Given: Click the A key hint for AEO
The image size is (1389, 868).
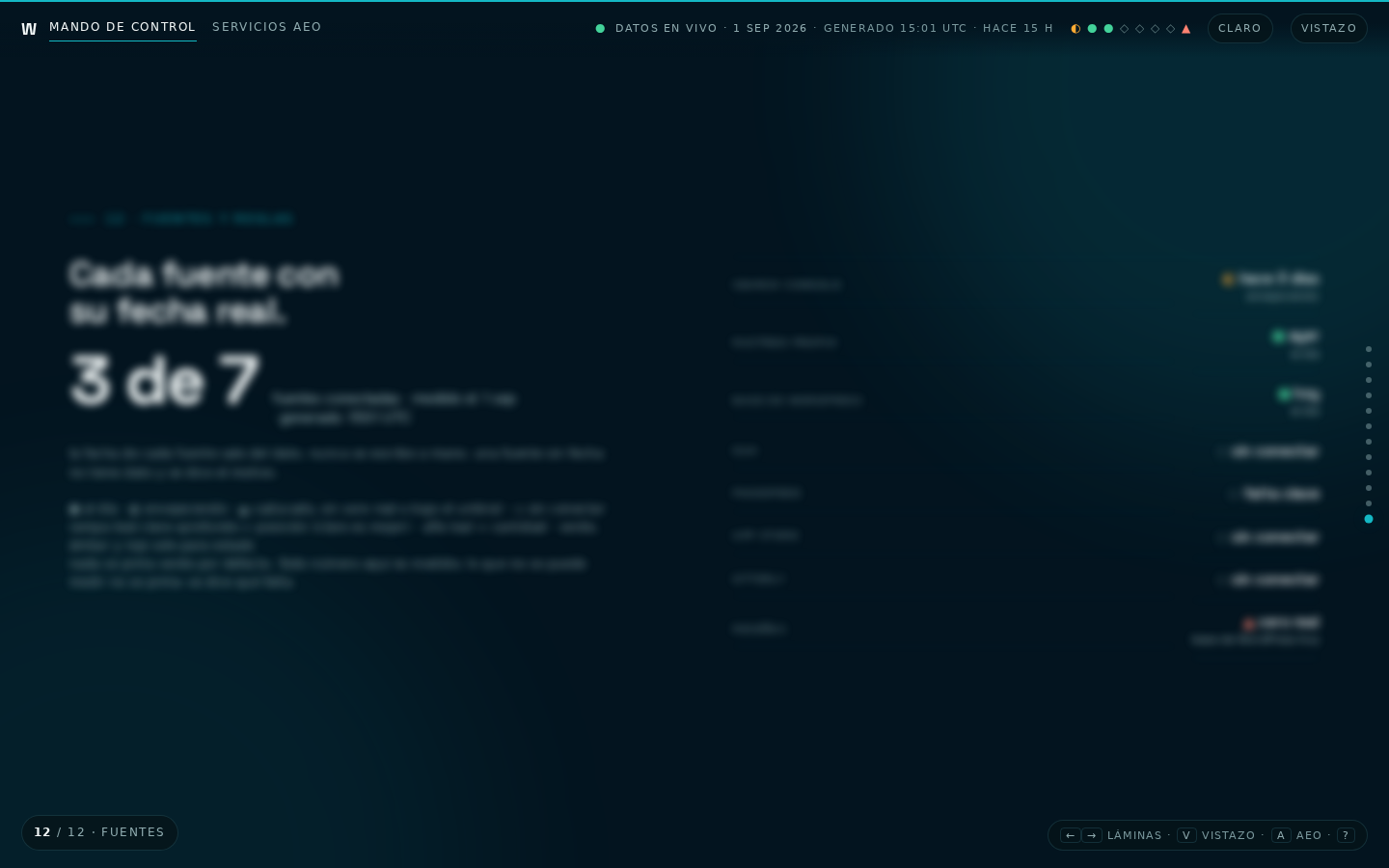Looking at the screenshot, I should (x=1281, y=835).
